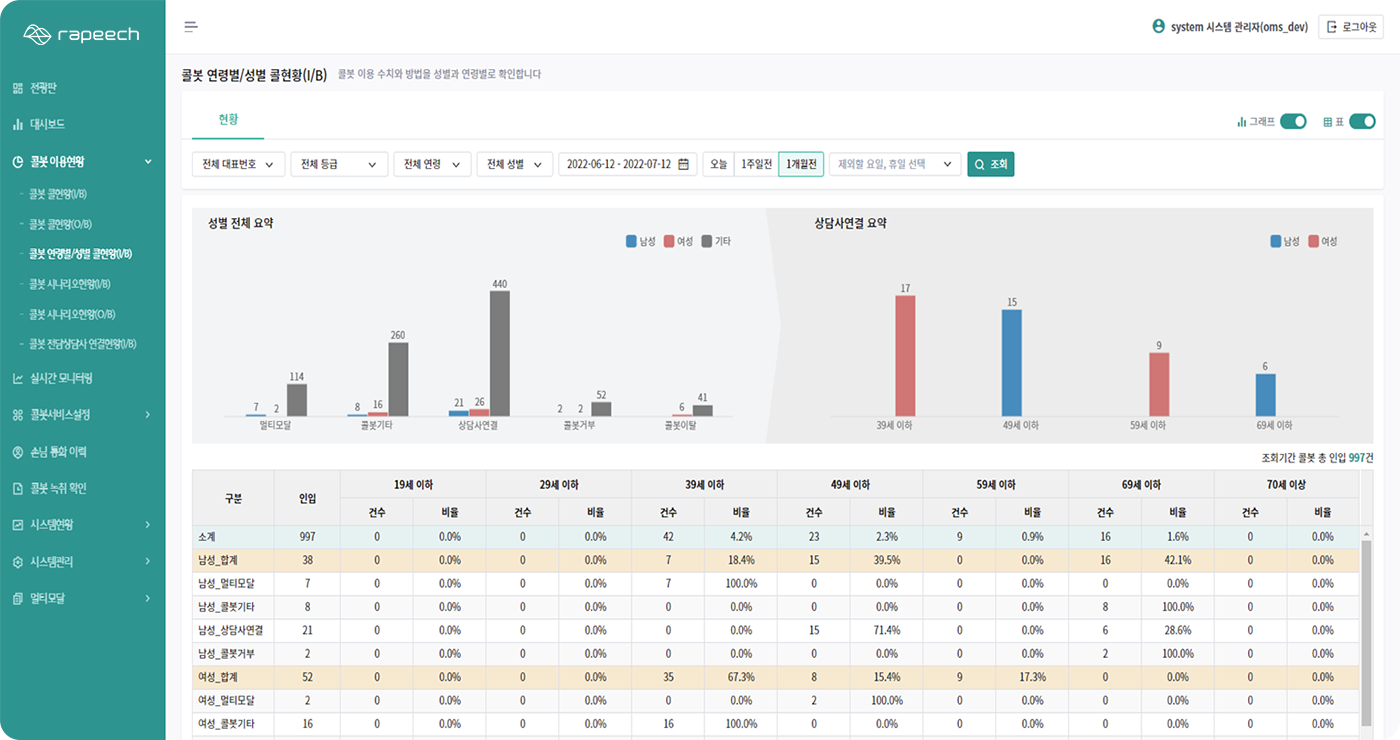
Task: Click the 39세 이하 column header in the table
Action: pos(704,484)
